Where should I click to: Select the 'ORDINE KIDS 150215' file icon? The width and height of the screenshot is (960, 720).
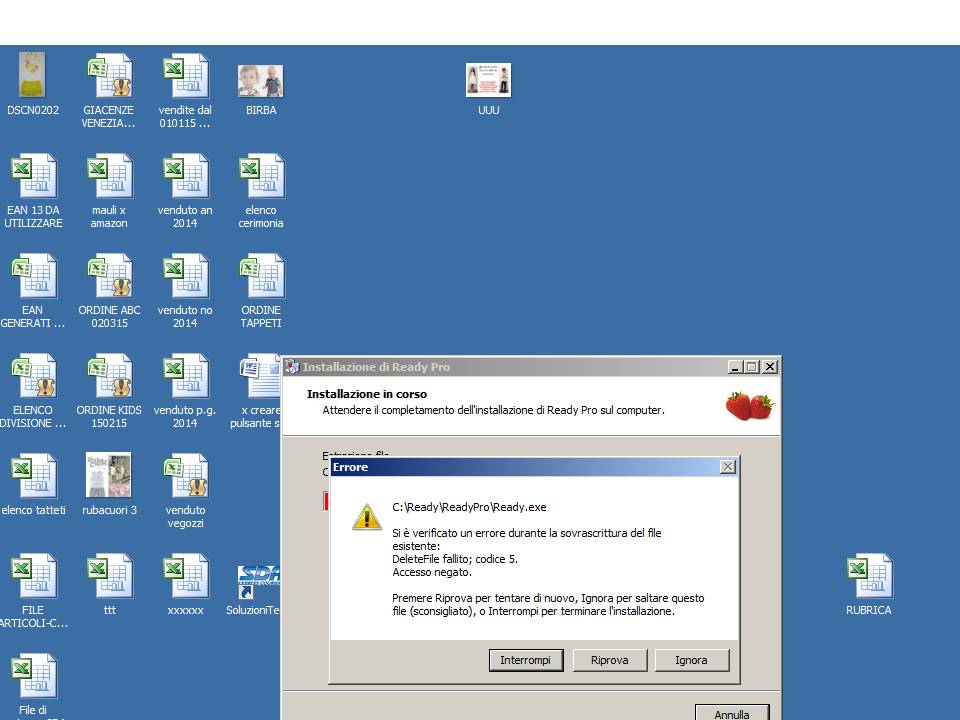tap(110, 375)
